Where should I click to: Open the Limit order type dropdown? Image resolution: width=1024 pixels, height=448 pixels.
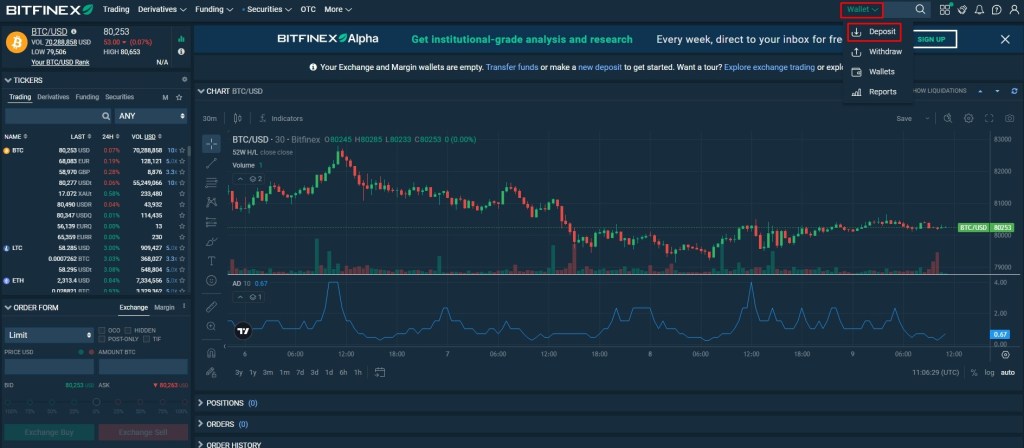tap(50, 335)
